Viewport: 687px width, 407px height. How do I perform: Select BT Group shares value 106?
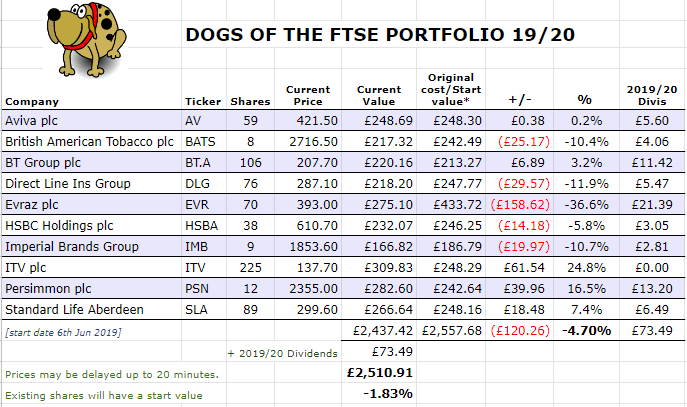[x=250, y=163]
